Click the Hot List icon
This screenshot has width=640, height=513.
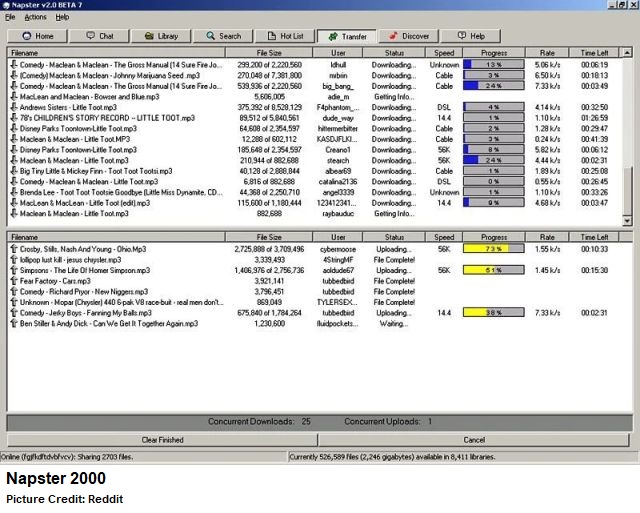(x=270, y=36)
